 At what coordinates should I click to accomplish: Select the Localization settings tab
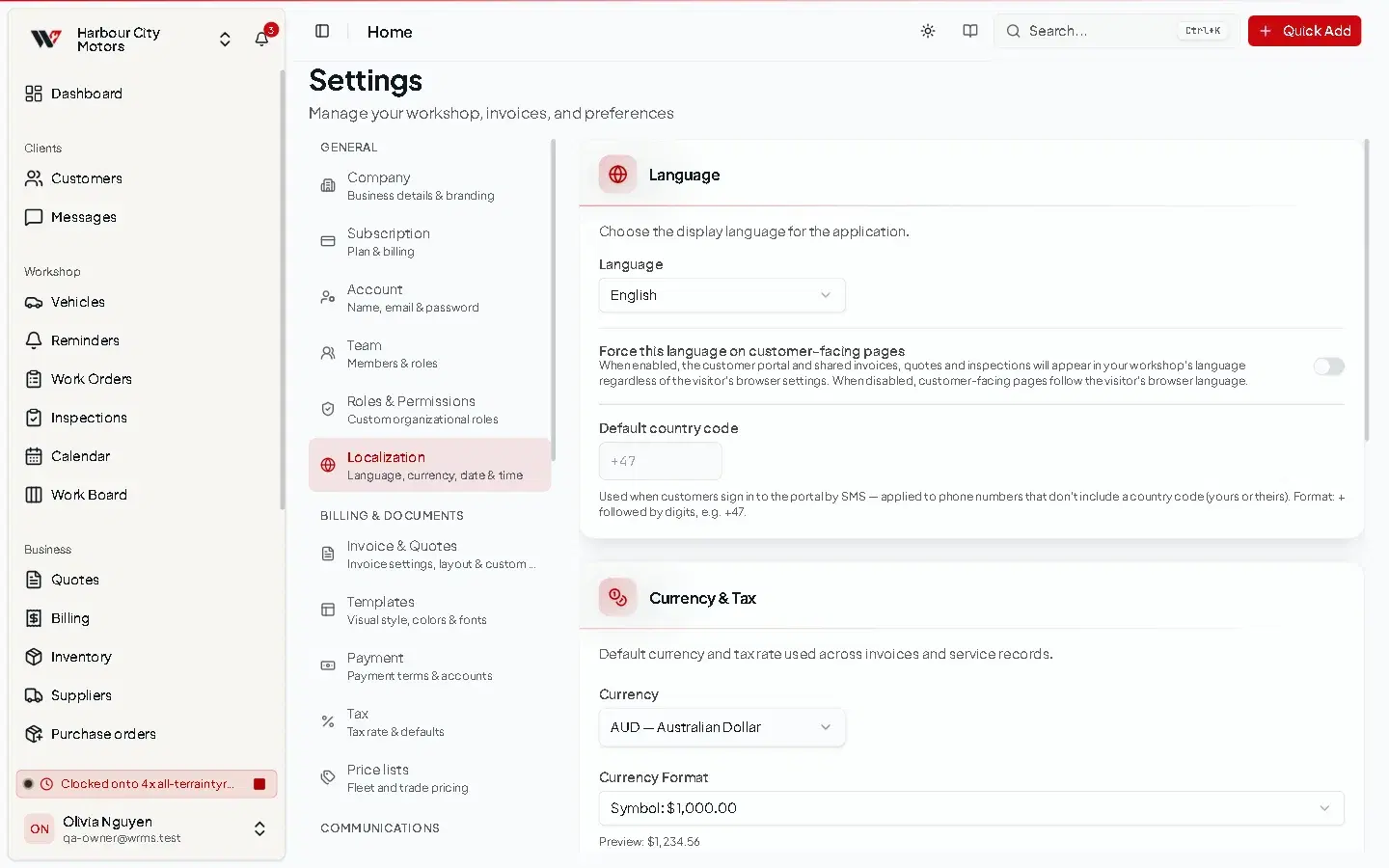coord(429,465)
